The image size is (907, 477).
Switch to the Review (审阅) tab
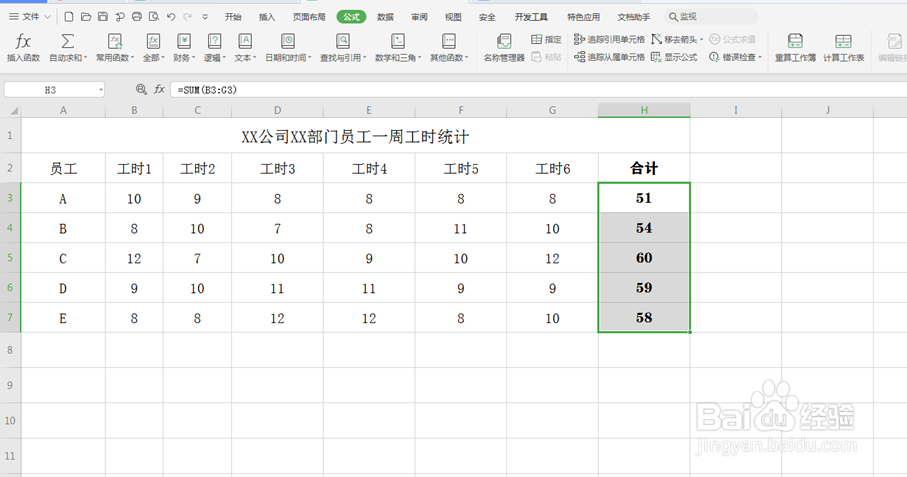419,17
